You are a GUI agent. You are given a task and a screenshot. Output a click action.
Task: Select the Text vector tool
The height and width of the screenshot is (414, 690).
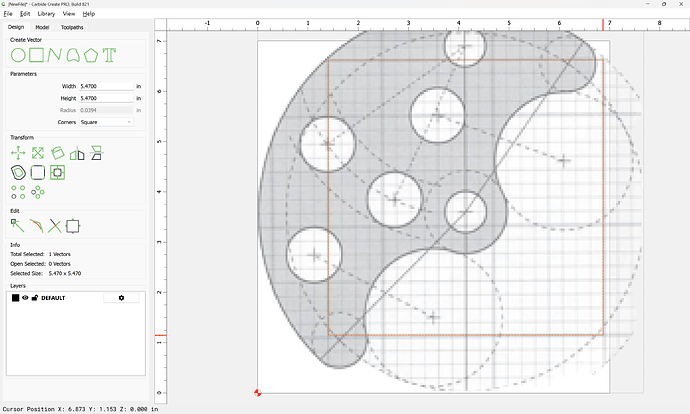(109, 55)
